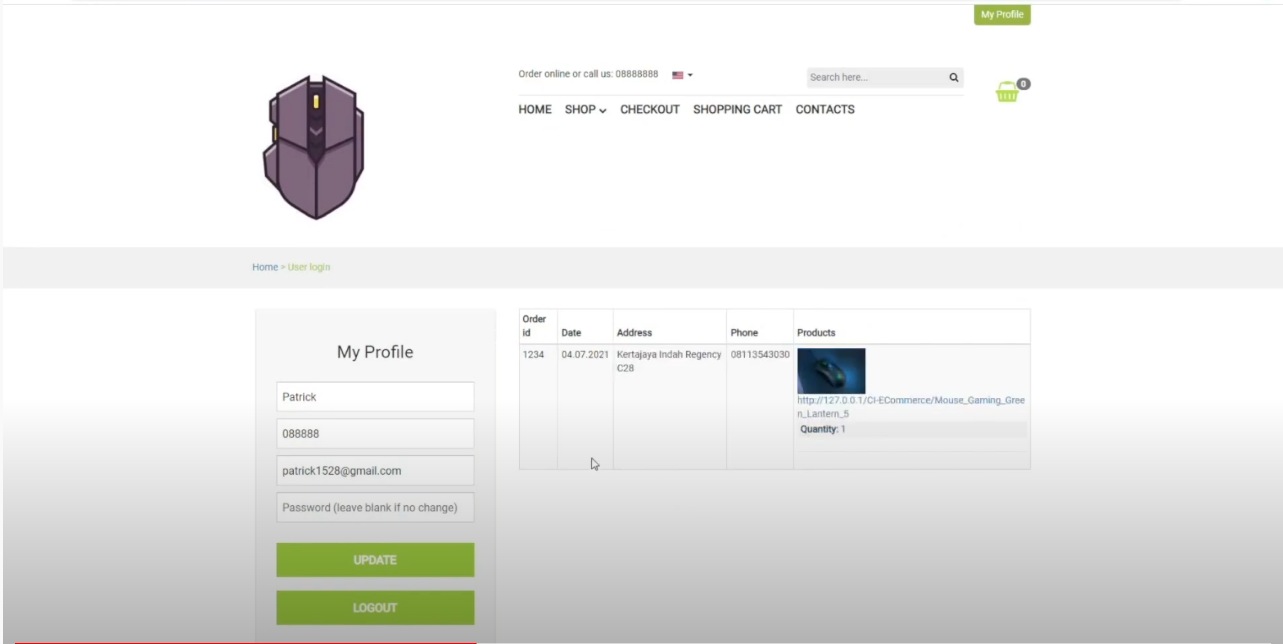The width and height of the screenshot is (1283, 644).
Task: Click the gaming mouse product thumbnail
Action: [x=831, y=371]
